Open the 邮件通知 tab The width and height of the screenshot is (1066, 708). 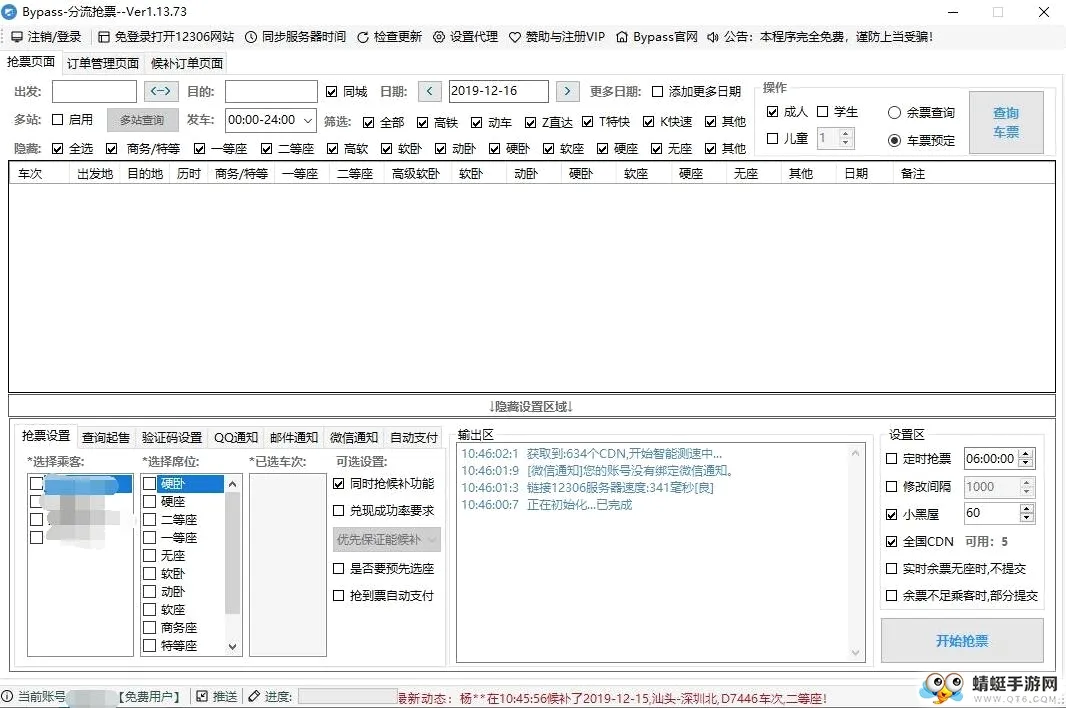(294, 437)
